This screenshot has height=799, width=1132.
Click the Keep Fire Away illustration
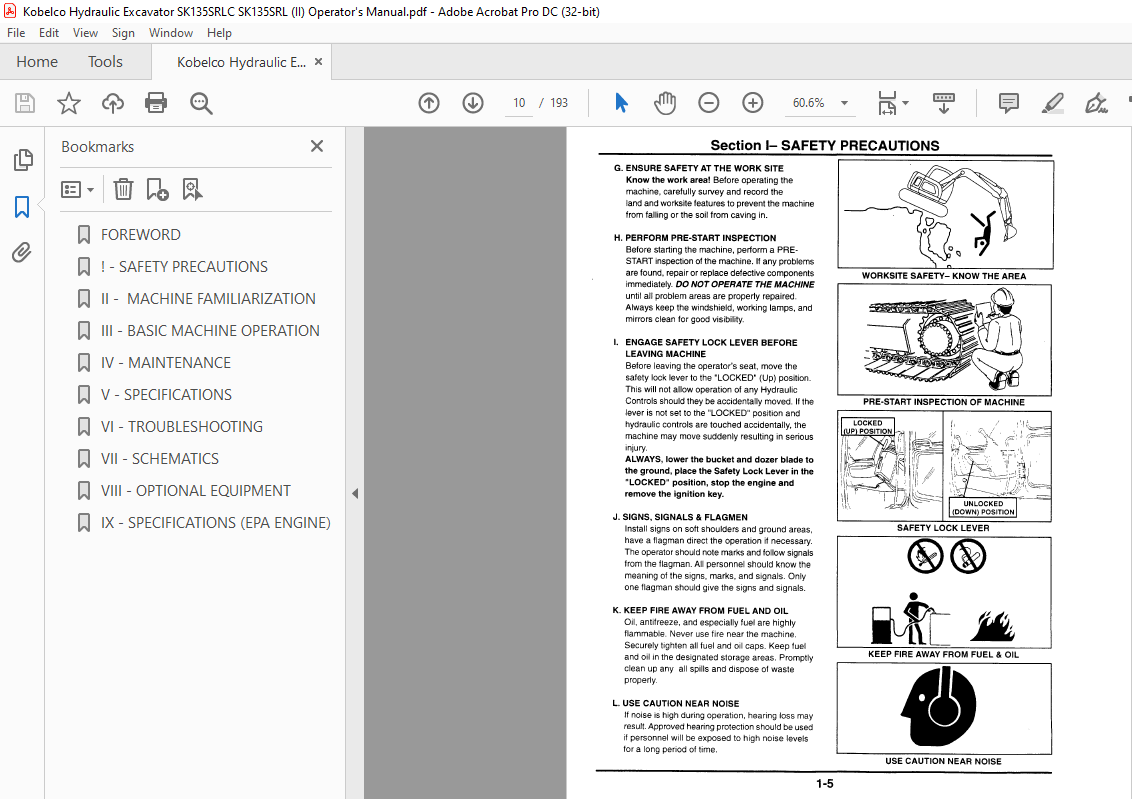[x=944, y=592]
